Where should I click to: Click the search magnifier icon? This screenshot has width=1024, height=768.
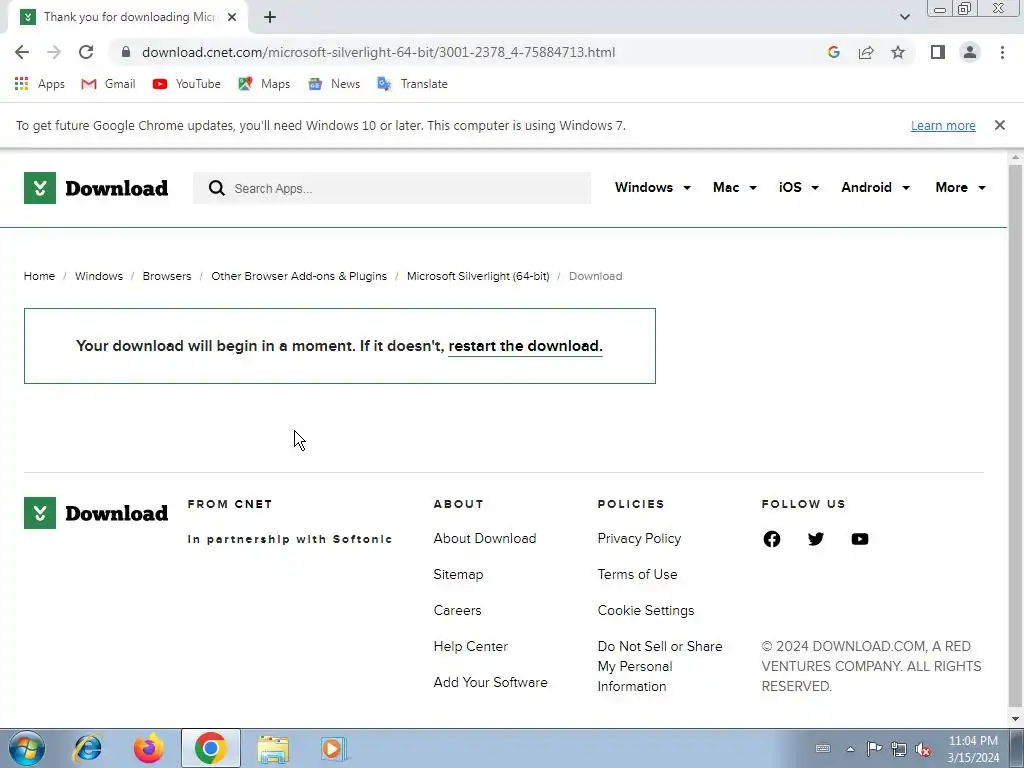click(216, 188)
